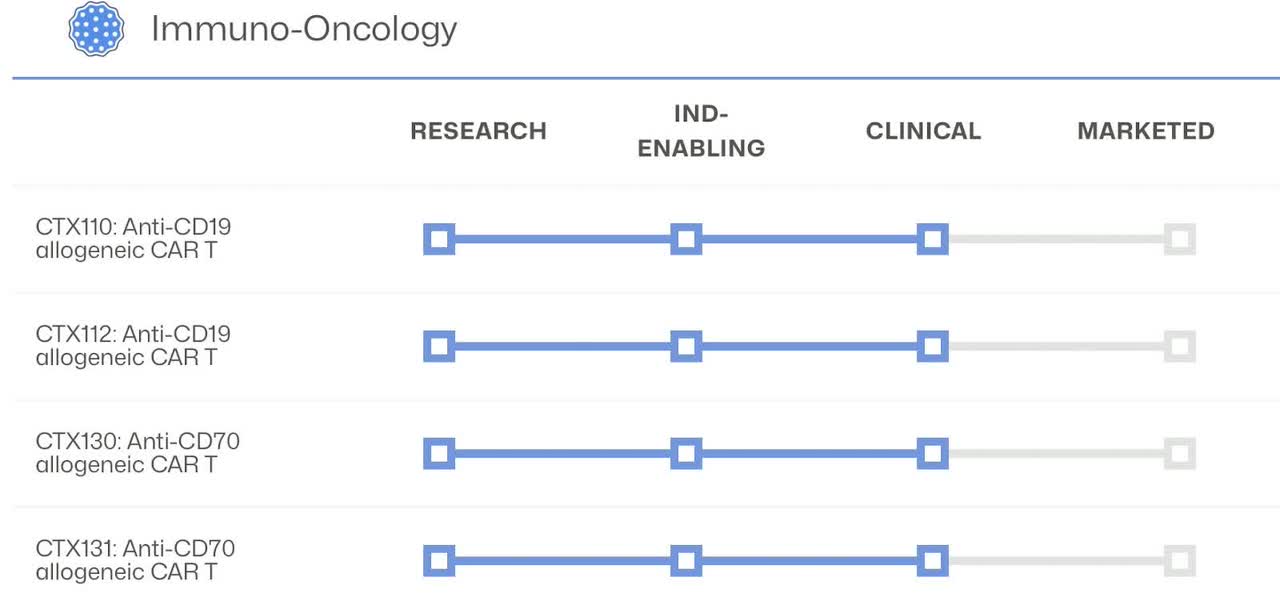The height and width of the screenshot is (613, 1280).
Task: Click the Immuno-Oncology section heading
Action: (304, 29)
